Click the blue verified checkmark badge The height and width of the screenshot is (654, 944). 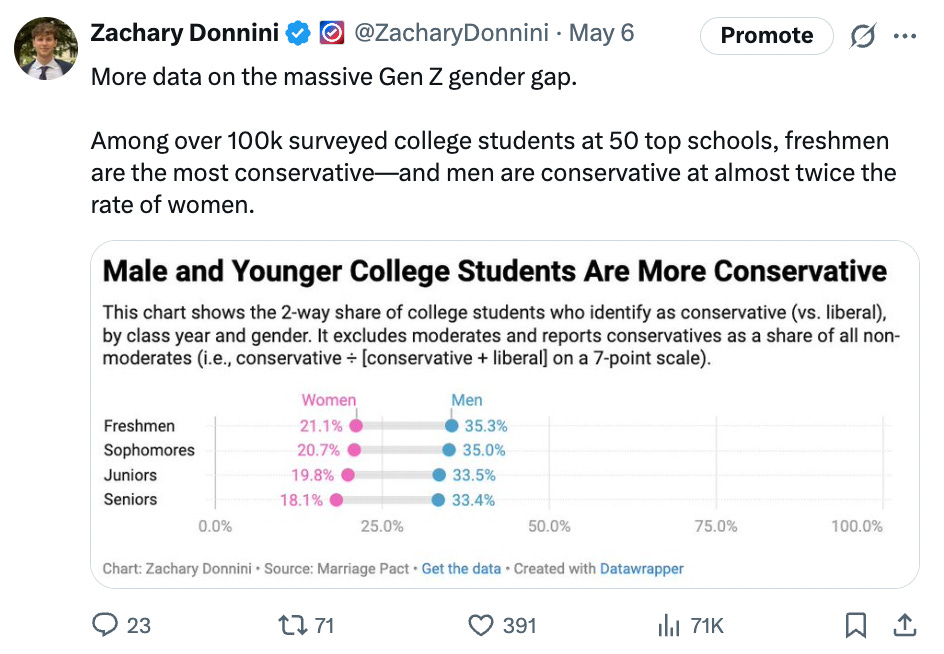coord(298,33)
